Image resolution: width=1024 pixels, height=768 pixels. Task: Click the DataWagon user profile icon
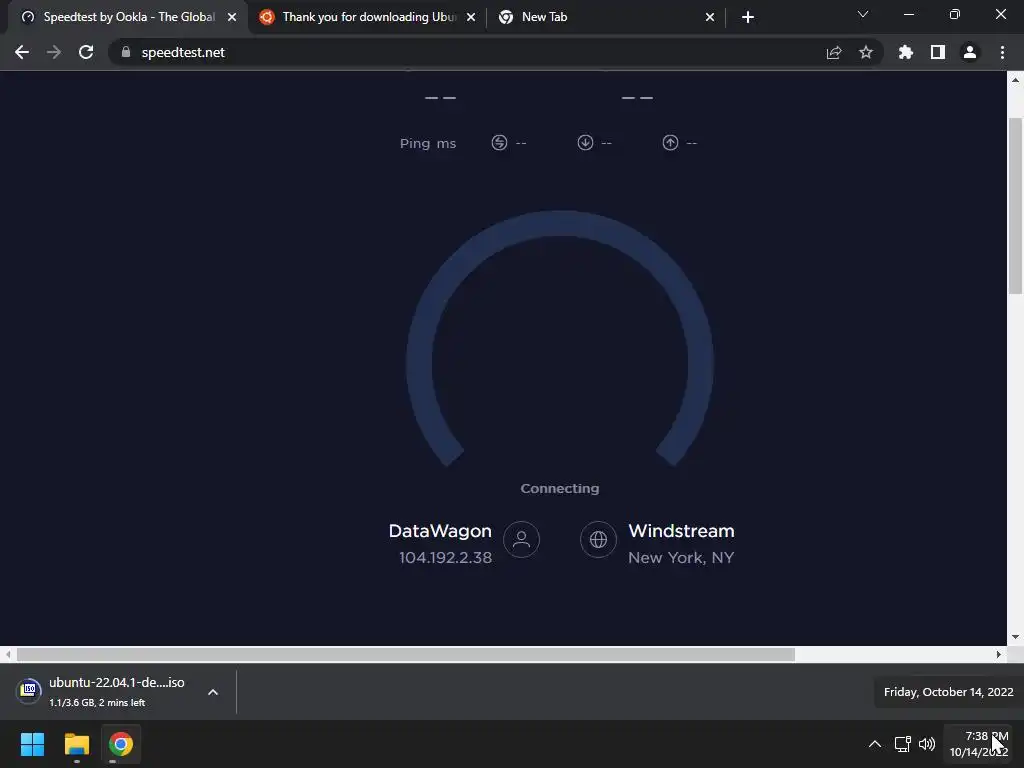[x=521, y=539]
